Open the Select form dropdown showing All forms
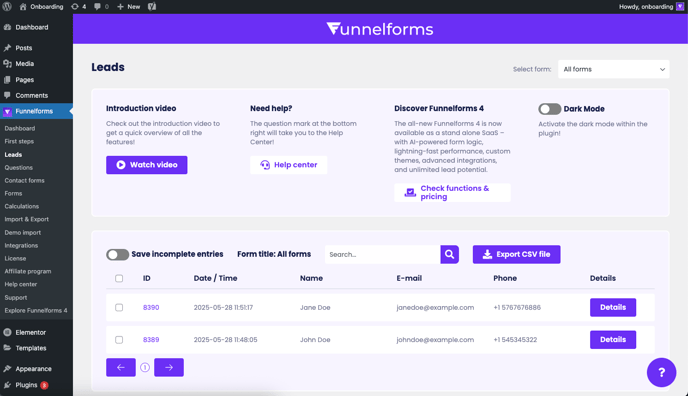Image resolution: width=688 pixels, height=396 pixels. pyautogui.click(x=613, y=69)
